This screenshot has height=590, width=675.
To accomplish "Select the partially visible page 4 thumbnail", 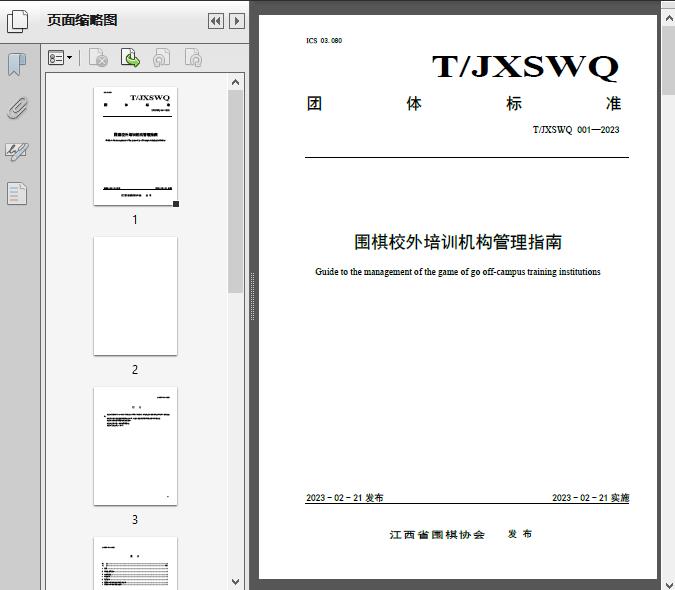I will [x=135, y=563].
